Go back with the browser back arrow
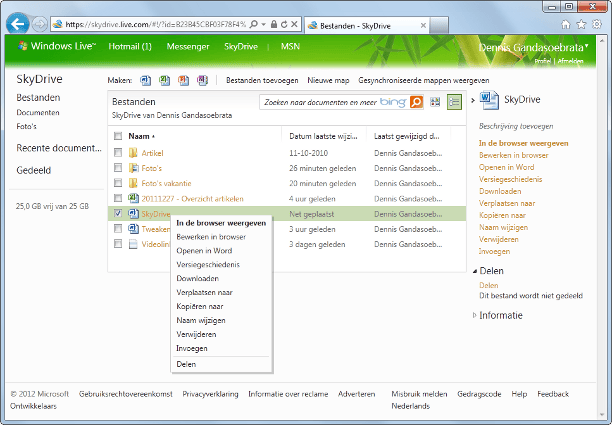This screenshot has width=612, height=425. coord(18,24)
